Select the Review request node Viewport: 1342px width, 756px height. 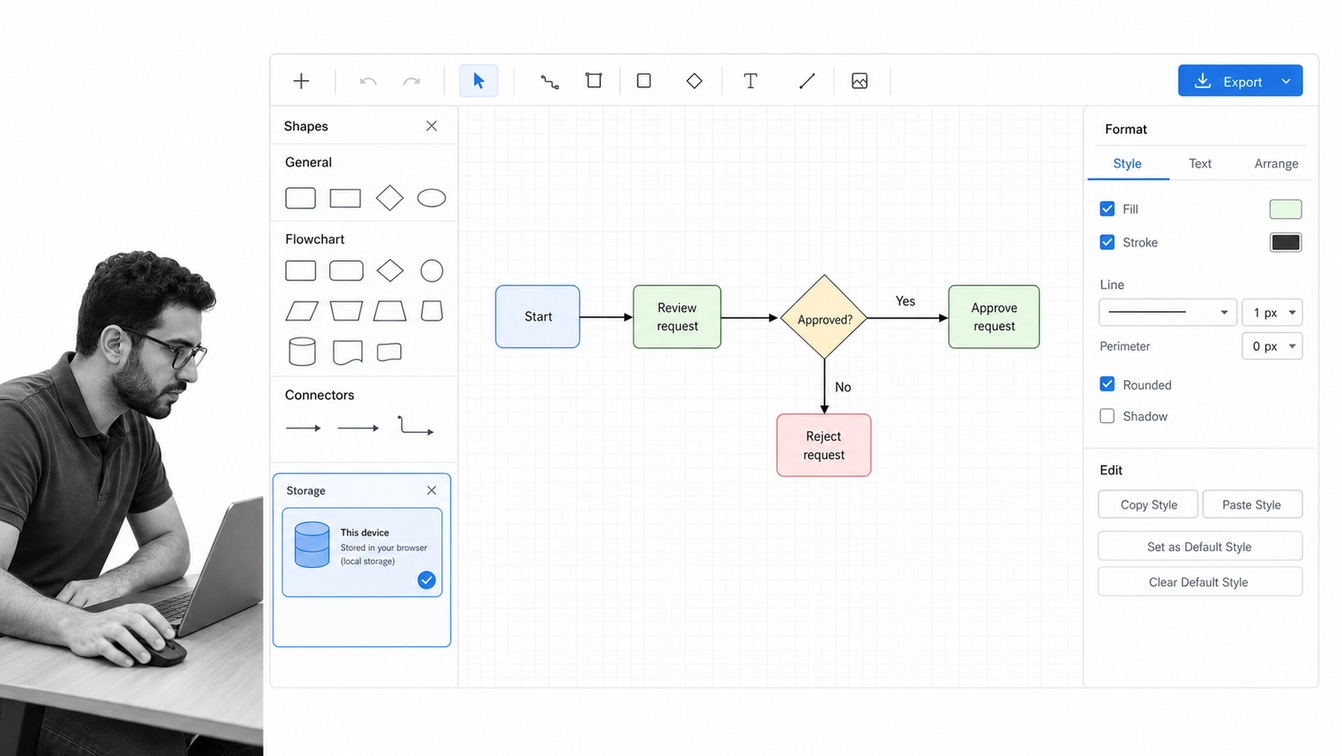pyautogui.click(x=677, y=317)
